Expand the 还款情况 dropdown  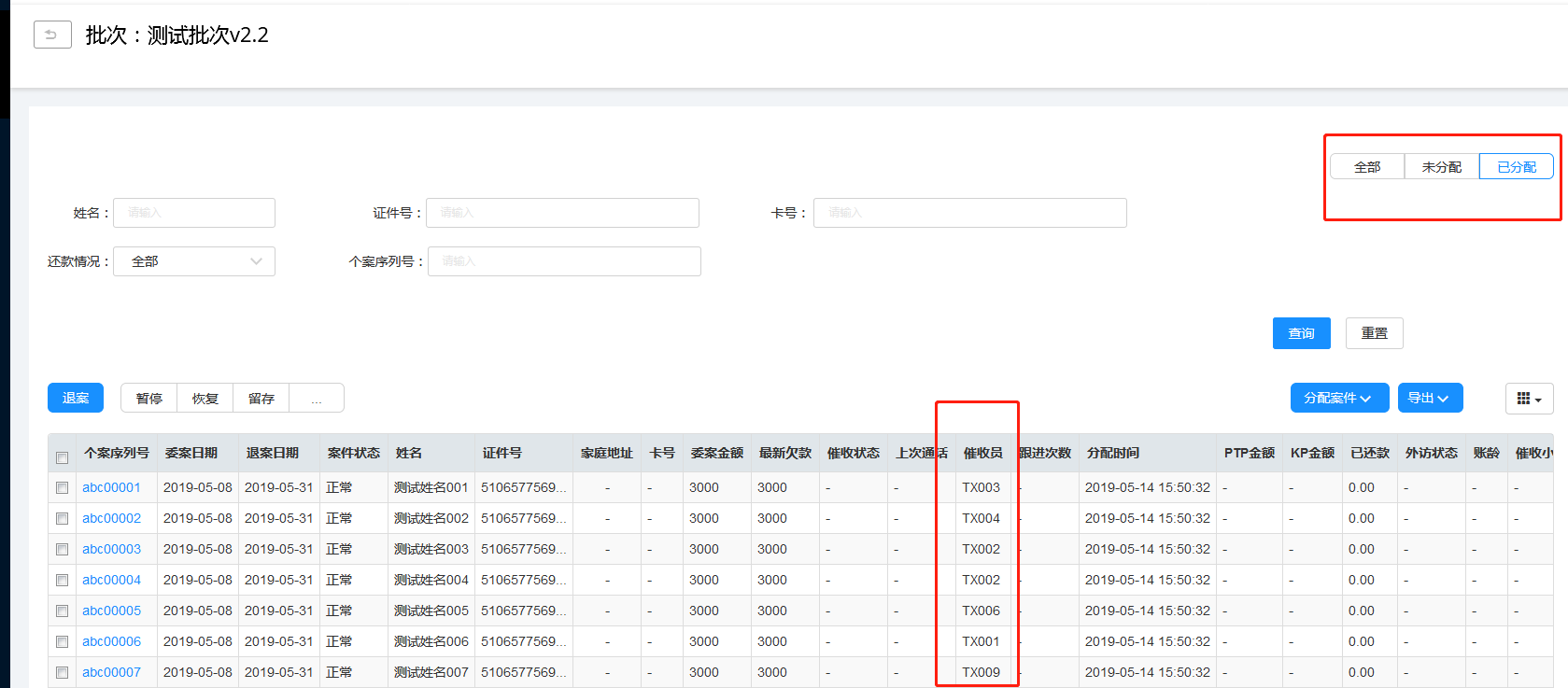pyautogui.click(x=194, y=261)
